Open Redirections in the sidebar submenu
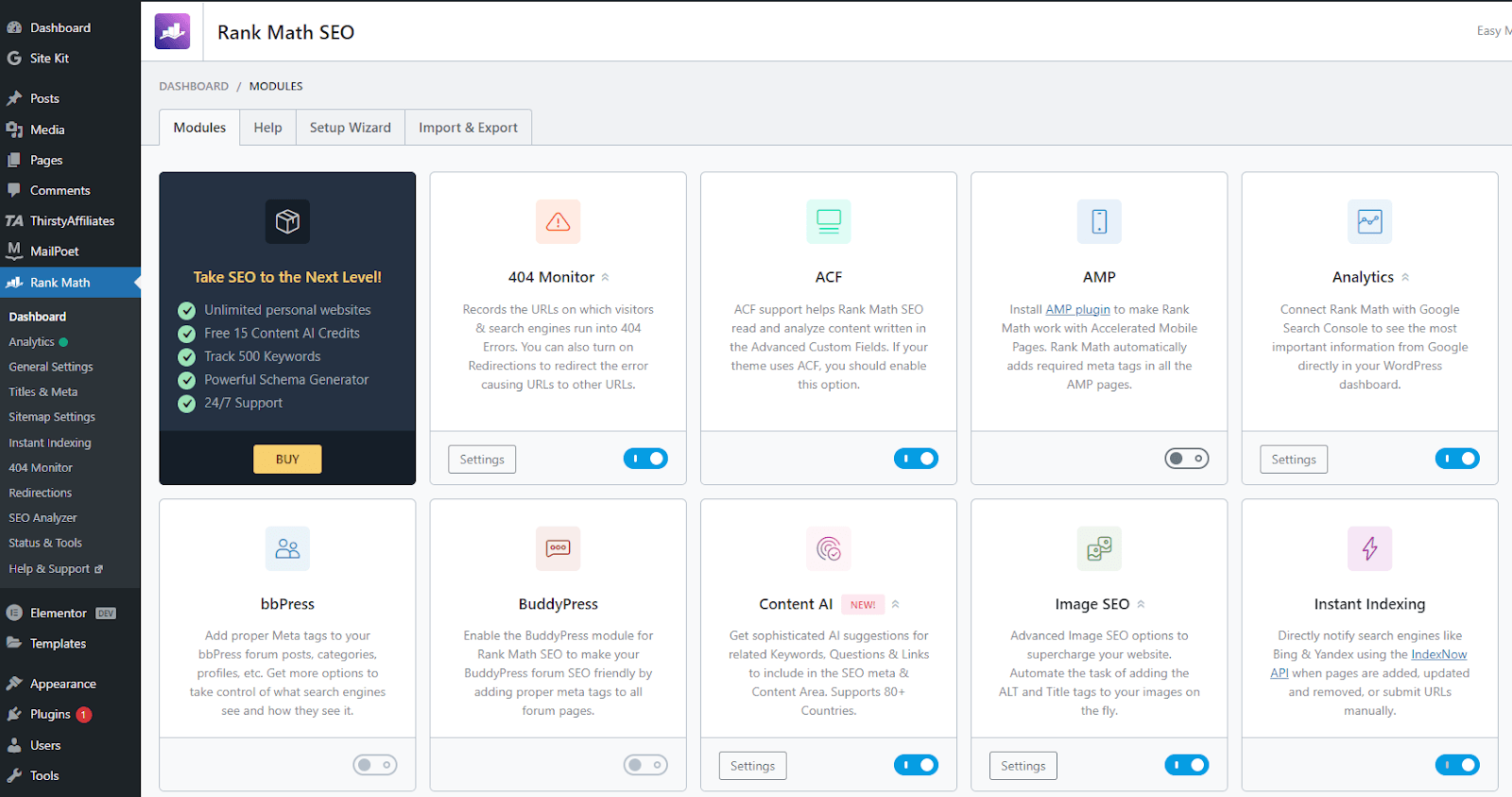Image resolution: width=1512 pixels, height=797 pixels. coord(41,493)
